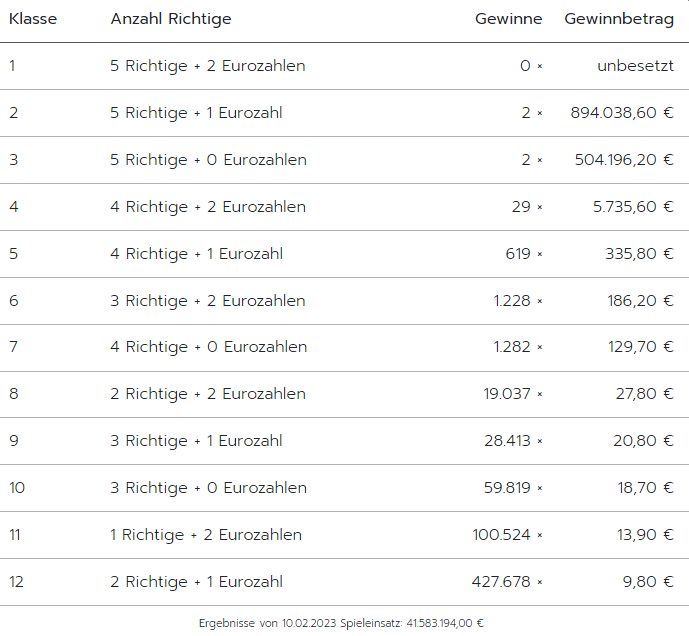Select the unbesetzt amount in class 1
The image size is (689, 636).
(x=635, y=66)
